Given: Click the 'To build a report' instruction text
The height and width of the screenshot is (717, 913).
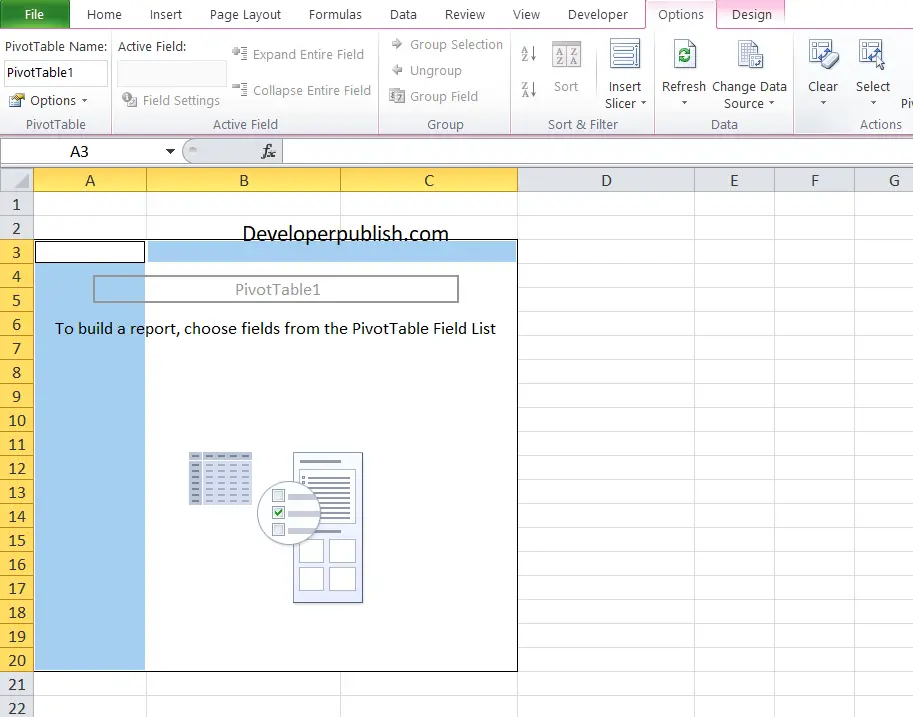Looking at the screenshot, I should 275,329.
